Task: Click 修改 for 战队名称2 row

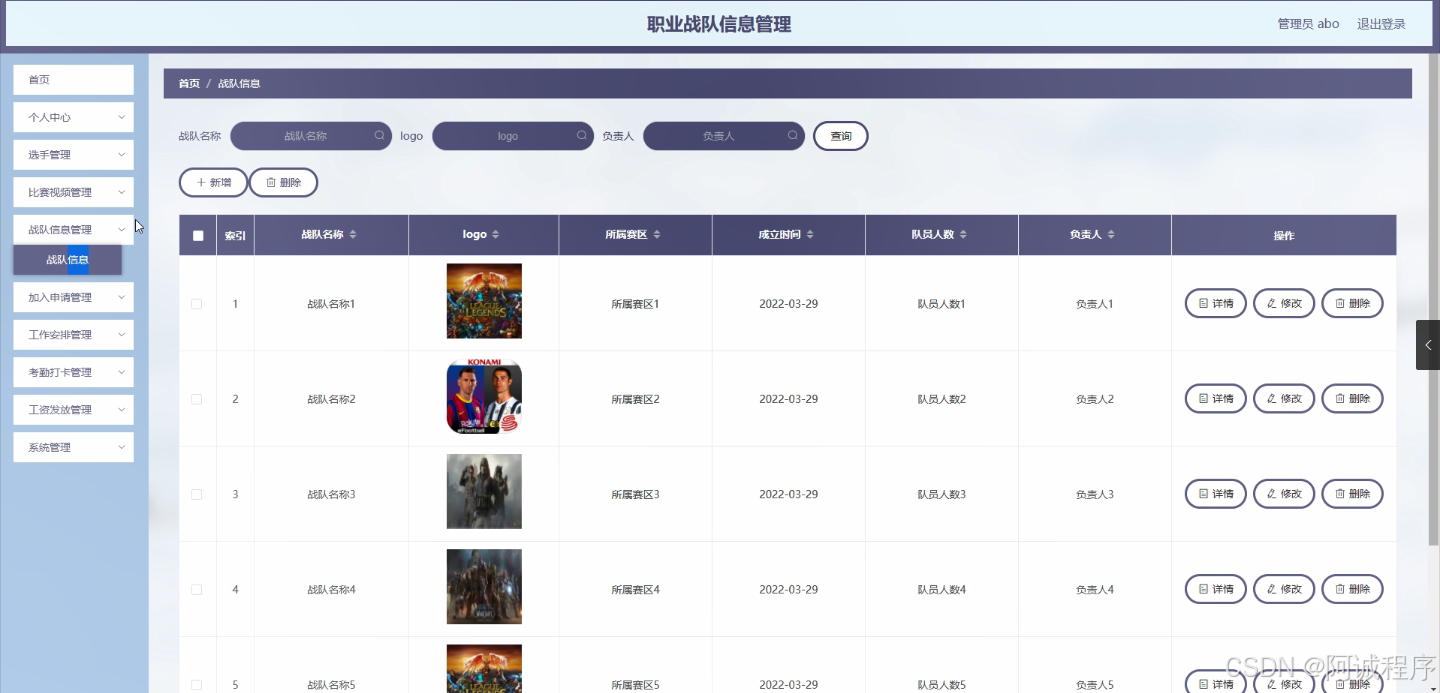Action: [1284, 399]
